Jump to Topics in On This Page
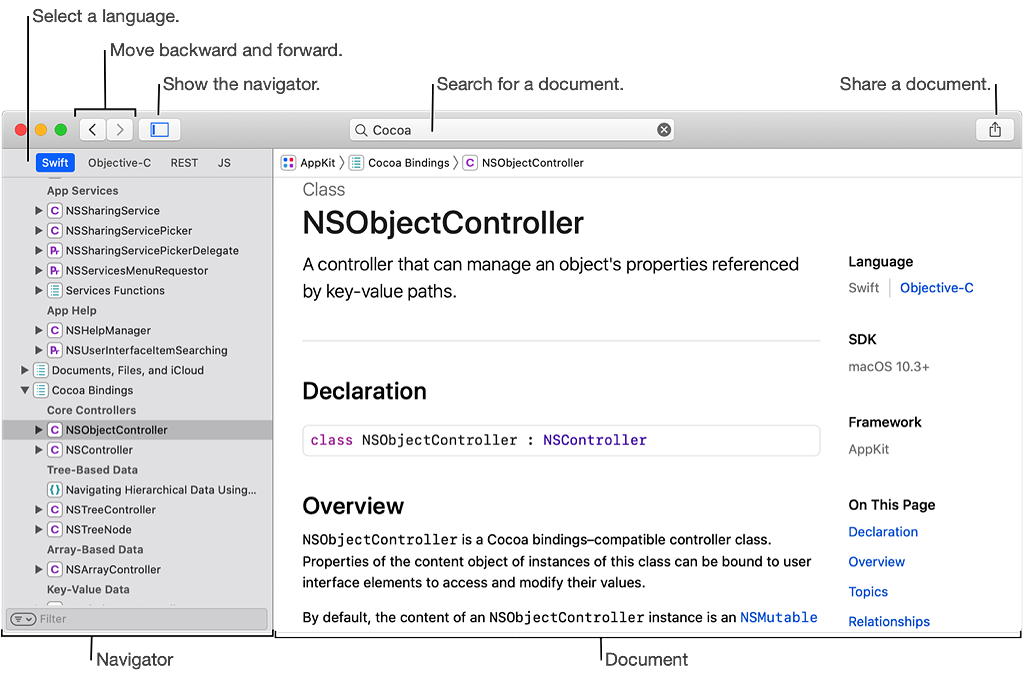This screenshot has width=1024, height=675. pyautogui.click(x=868, y=592)
